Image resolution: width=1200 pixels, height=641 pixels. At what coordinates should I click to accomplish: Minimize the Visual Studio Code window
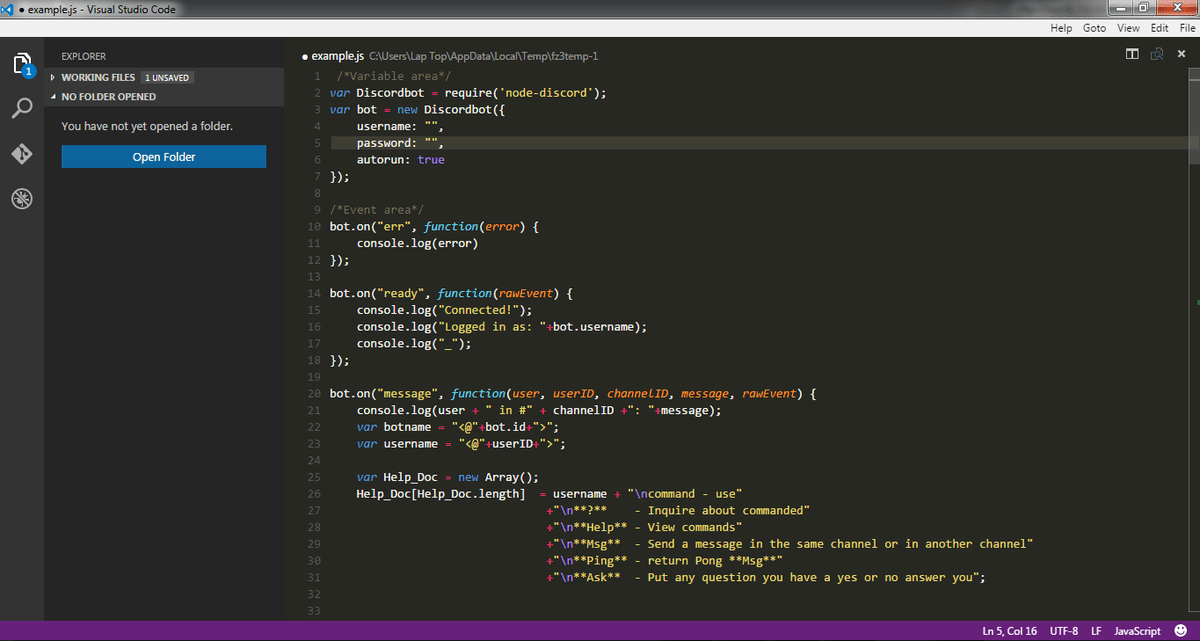1121,8
